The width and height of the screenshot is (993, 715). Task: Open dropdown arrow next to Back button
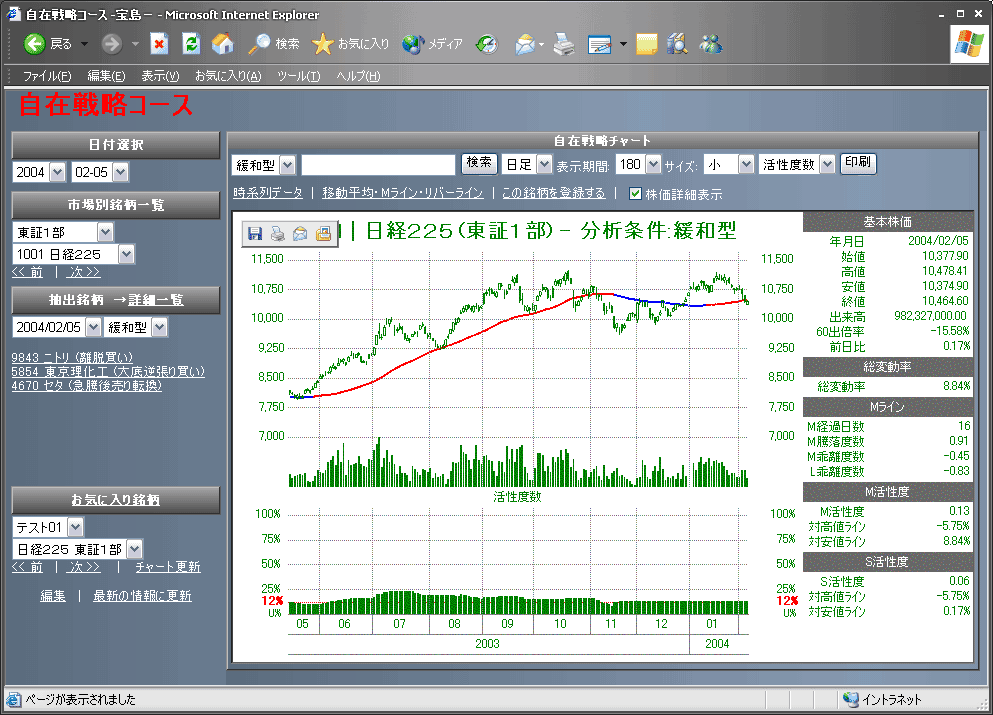pos(84,44)
